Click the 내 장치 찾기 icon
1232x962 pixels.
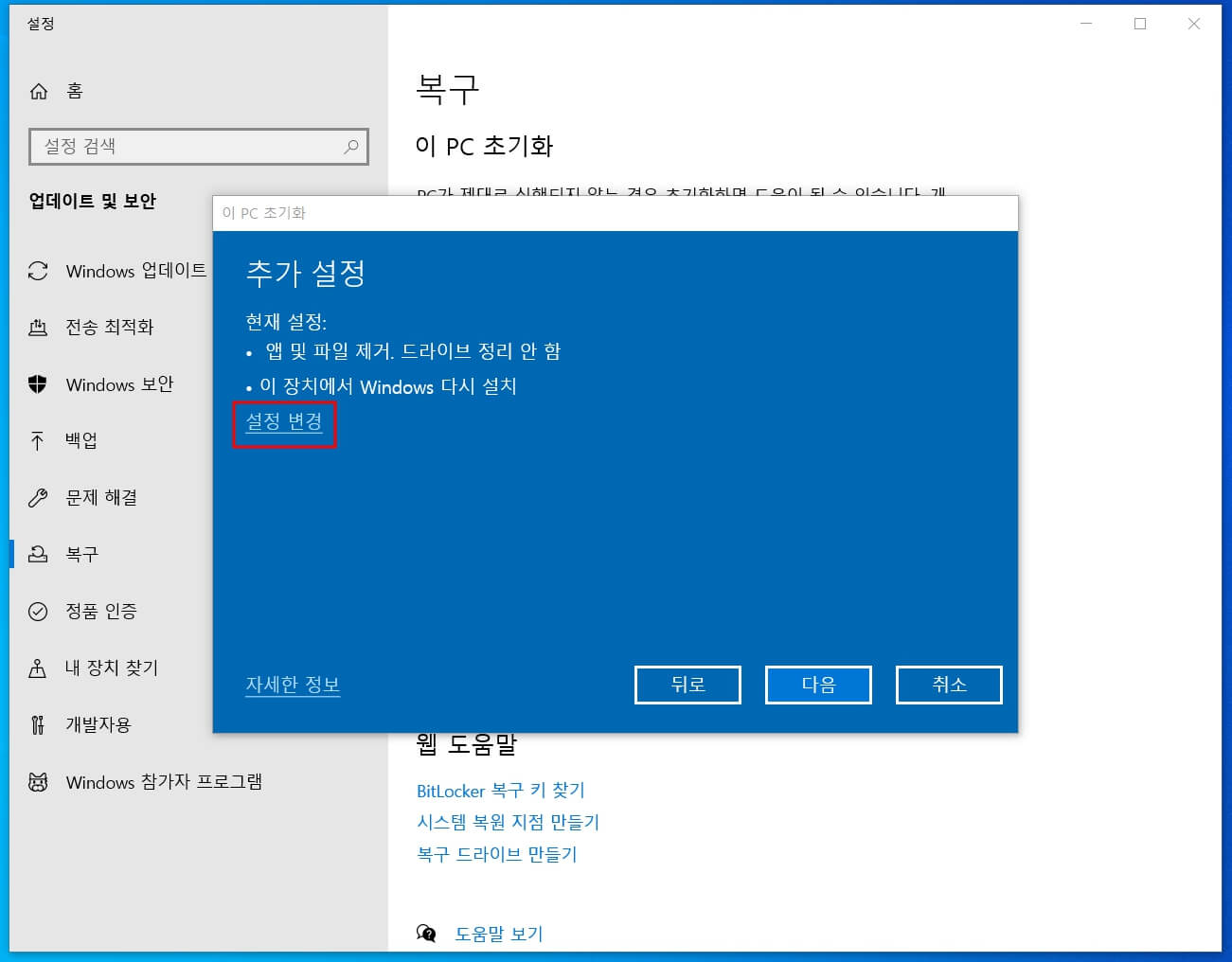(x=38, y=668)
